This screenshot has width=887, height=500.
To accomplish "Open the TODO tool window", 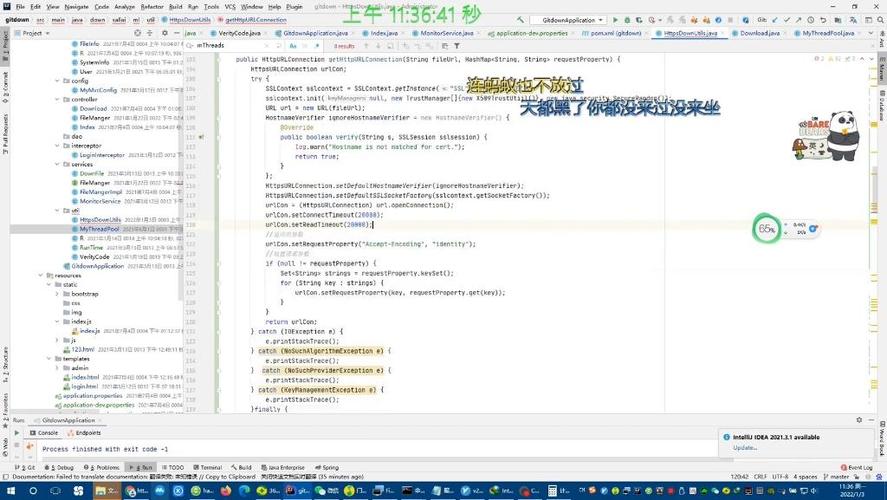I will tap(173, 468).
